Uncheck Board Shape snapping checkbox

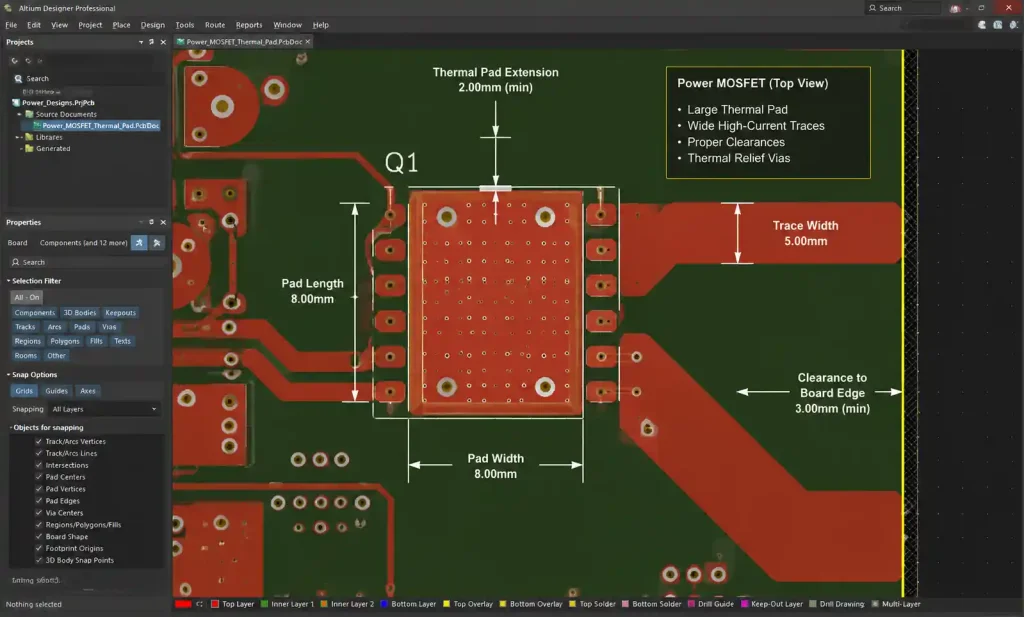39,537
